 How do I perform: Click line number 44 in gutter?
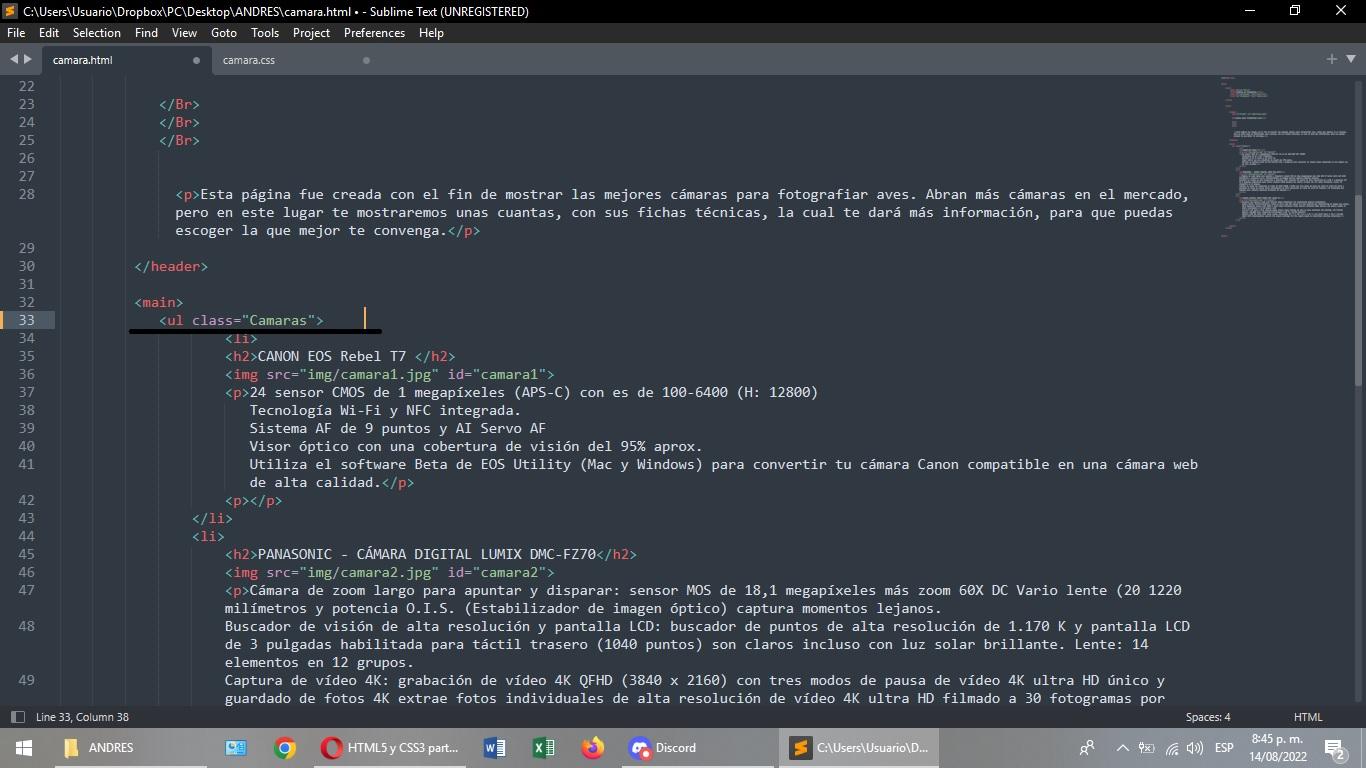[x=27, y=536]
